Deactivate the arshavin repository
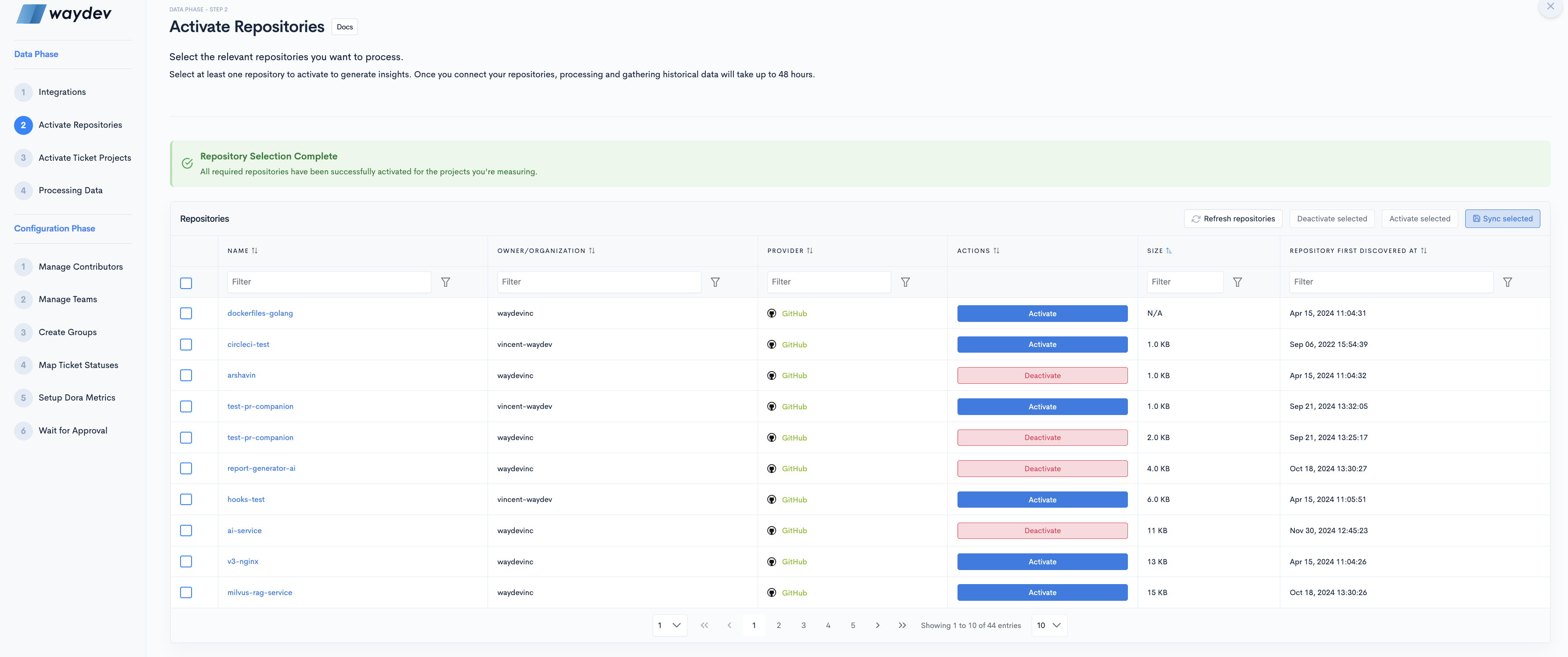This screenshot has height=657, width=1568. [1041, 375]
